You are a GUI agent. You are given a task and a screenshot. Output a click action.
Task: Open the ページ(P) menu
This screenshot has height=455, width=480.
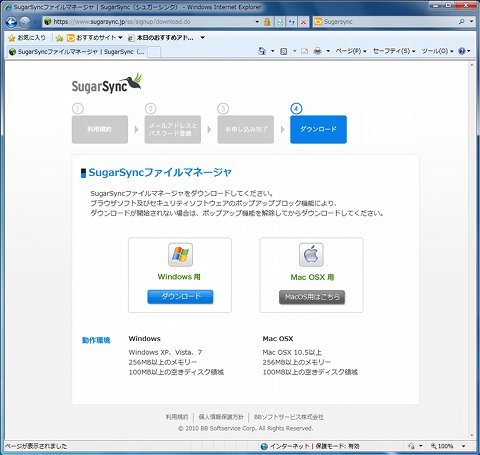351,51
